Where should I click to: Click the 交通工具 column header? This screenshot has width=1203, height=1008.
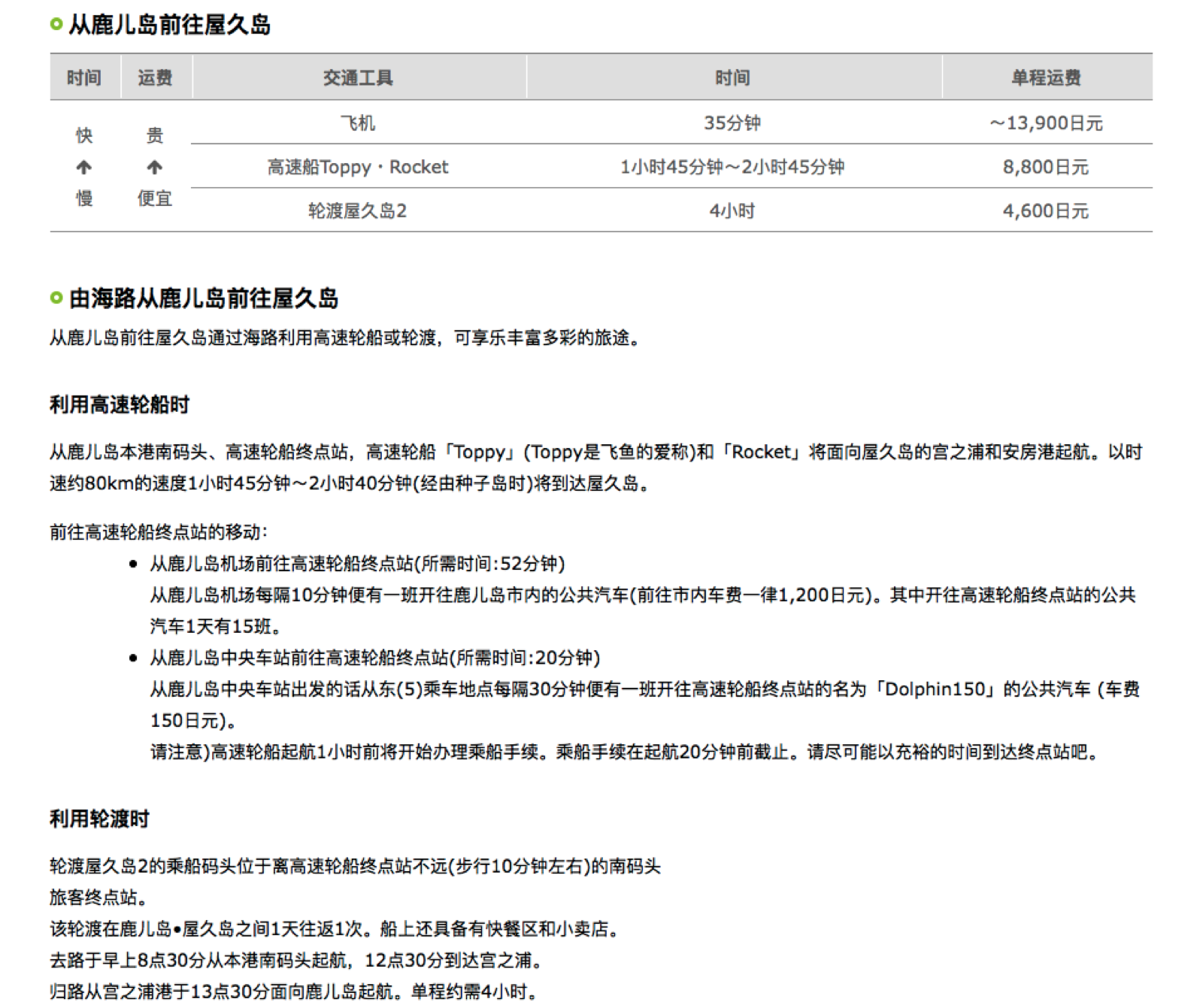[359, 77]
